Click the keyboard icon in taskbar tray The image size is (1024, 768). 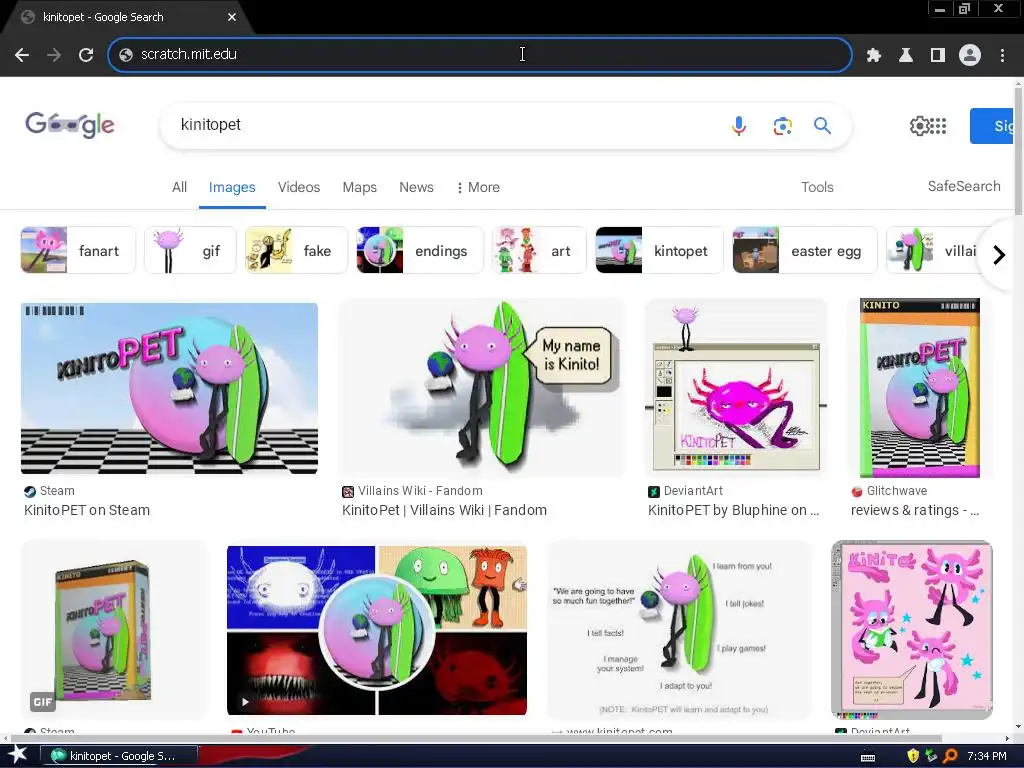(x=868, y=757)
